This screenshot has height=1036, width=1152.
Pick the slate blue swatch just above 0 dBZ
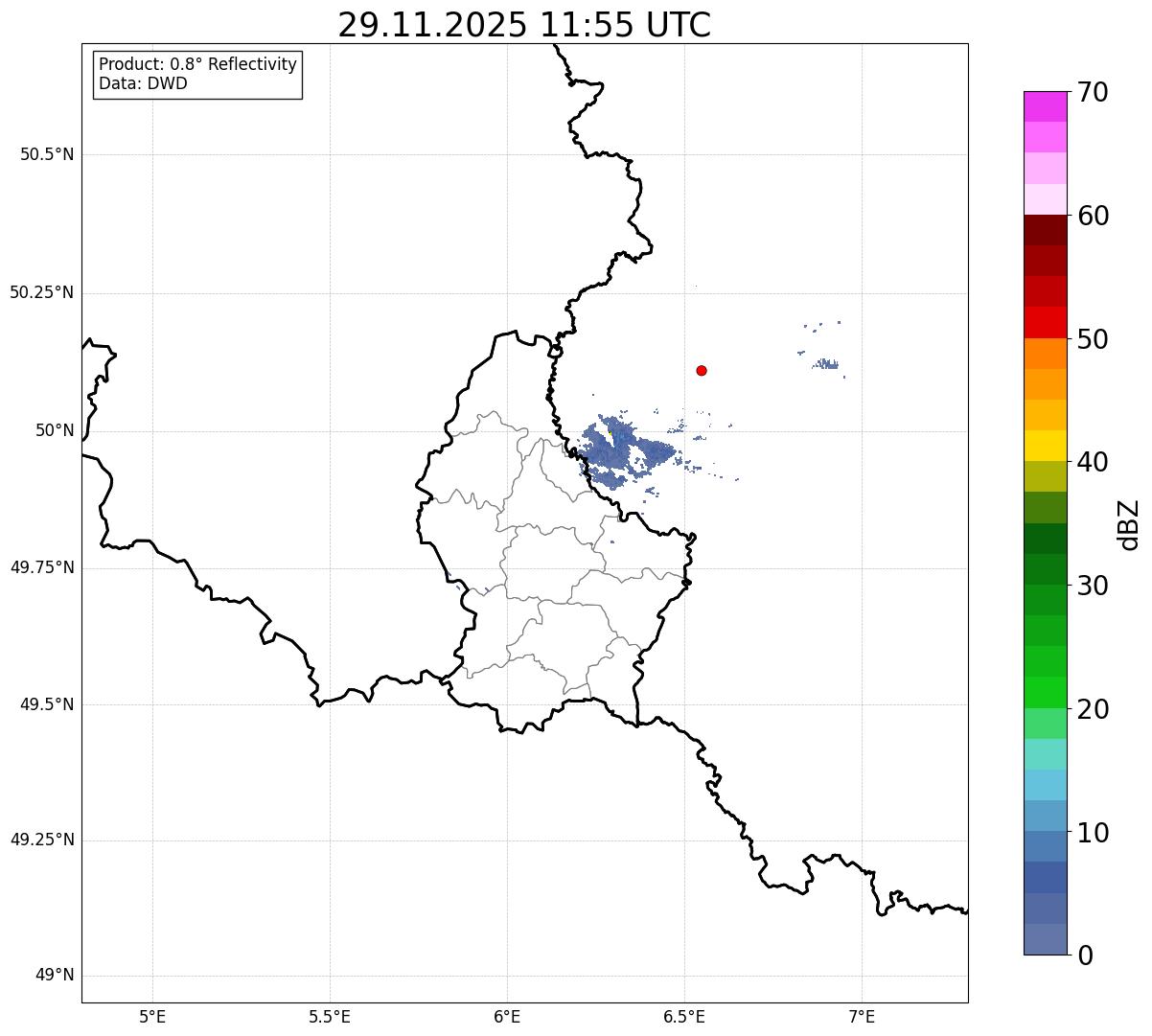coord(1045,939)
